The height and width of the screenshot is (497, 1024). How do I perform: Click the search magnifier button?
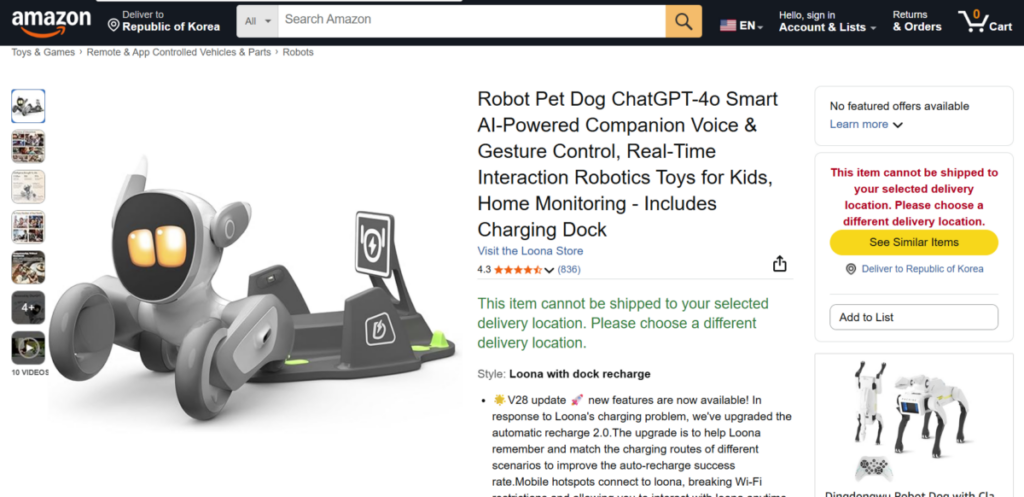coord(683,21)
